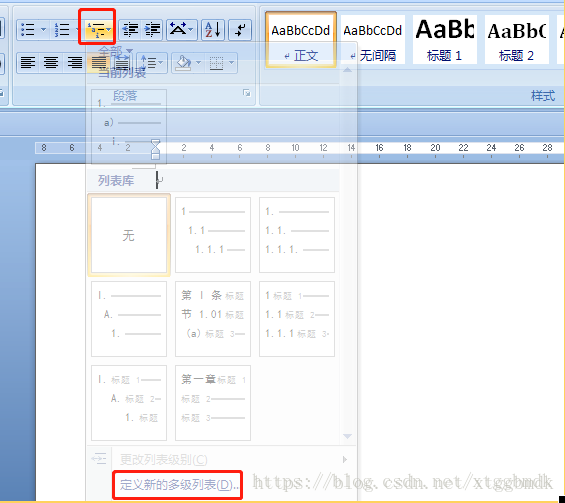Open the Shading color dropdown arrow
565x503 pixels.
click(x=199, y=63)
